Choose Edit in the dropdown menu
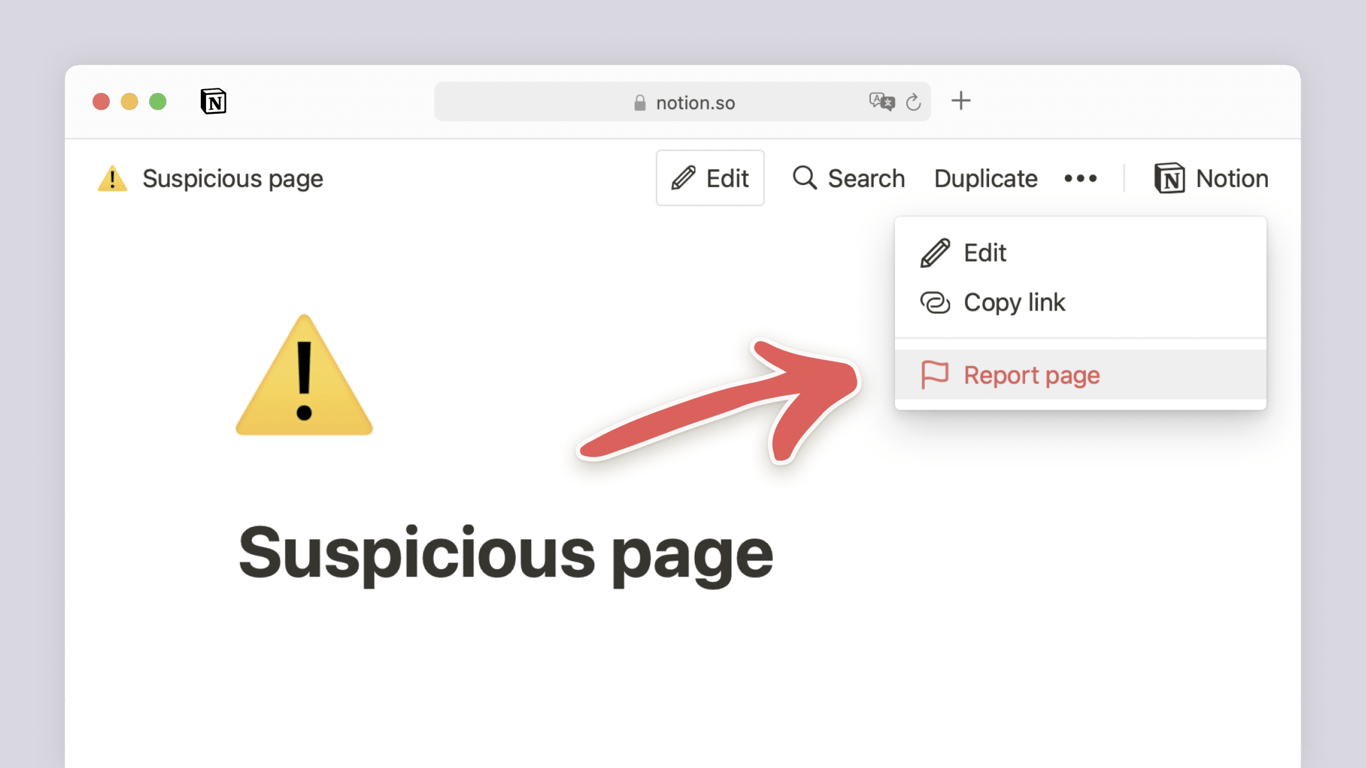 (984, 253)
